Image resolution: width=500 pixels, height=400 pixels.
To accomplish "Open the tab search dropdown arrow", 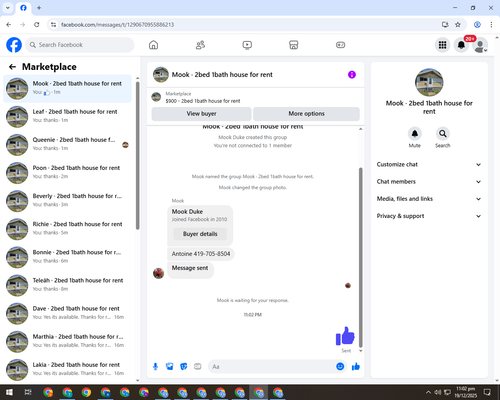I will click(x=7, y=8).
